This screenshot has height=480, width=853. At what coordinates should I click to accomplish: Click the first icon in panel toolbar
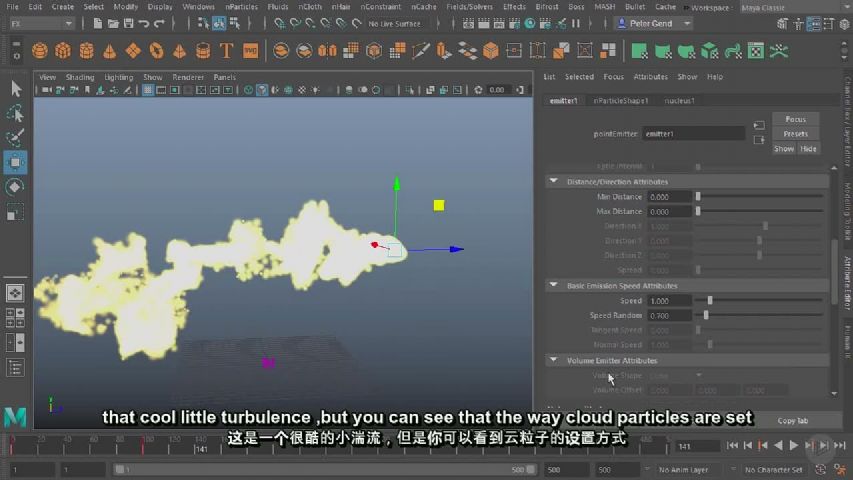(x=47, y=90)
